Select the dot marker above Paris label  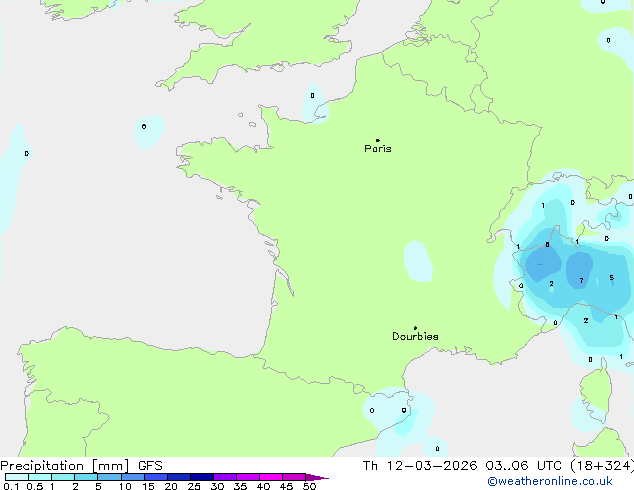[378, 140]
